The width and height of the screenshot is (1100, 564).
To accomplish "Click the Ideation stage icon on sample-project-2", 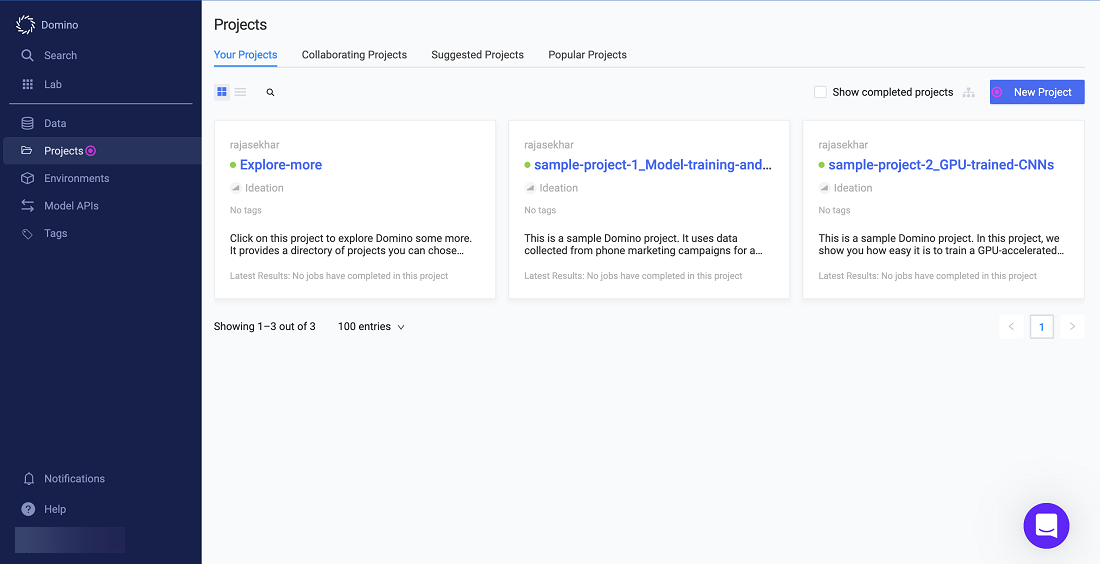I will pos(824,188).
